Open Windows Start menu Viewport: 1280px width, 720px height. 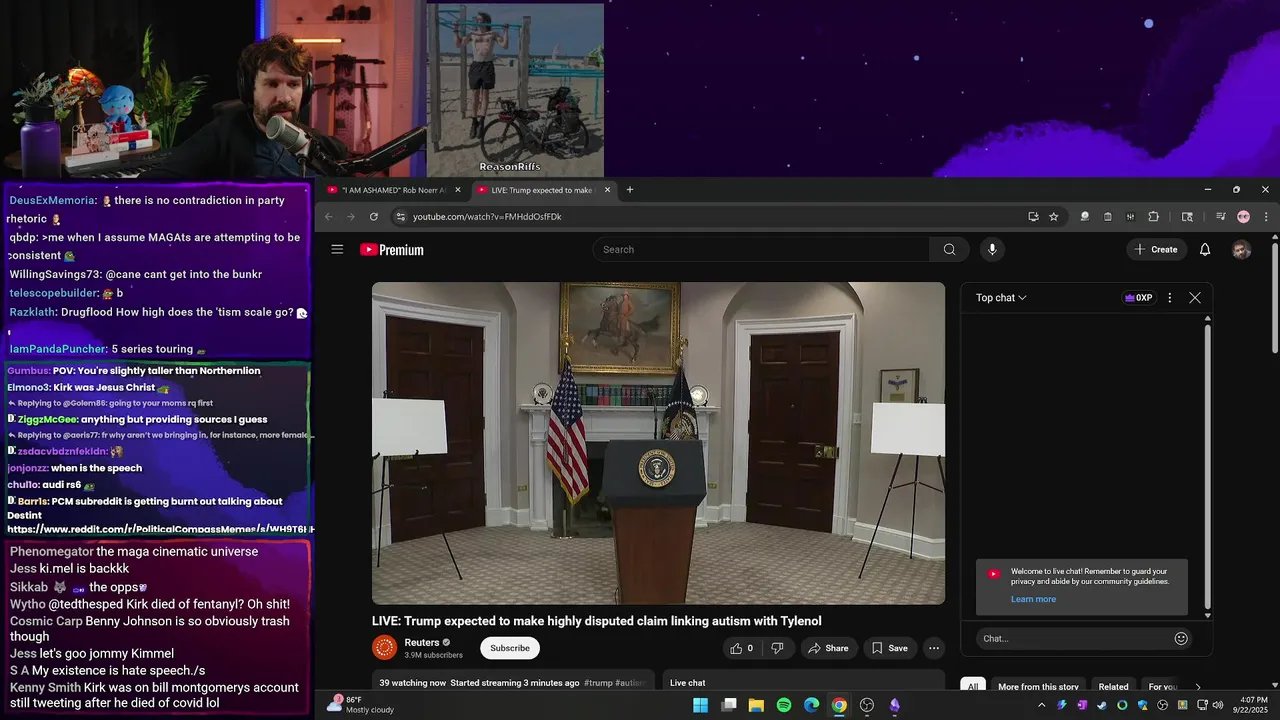tap(701, 705)
